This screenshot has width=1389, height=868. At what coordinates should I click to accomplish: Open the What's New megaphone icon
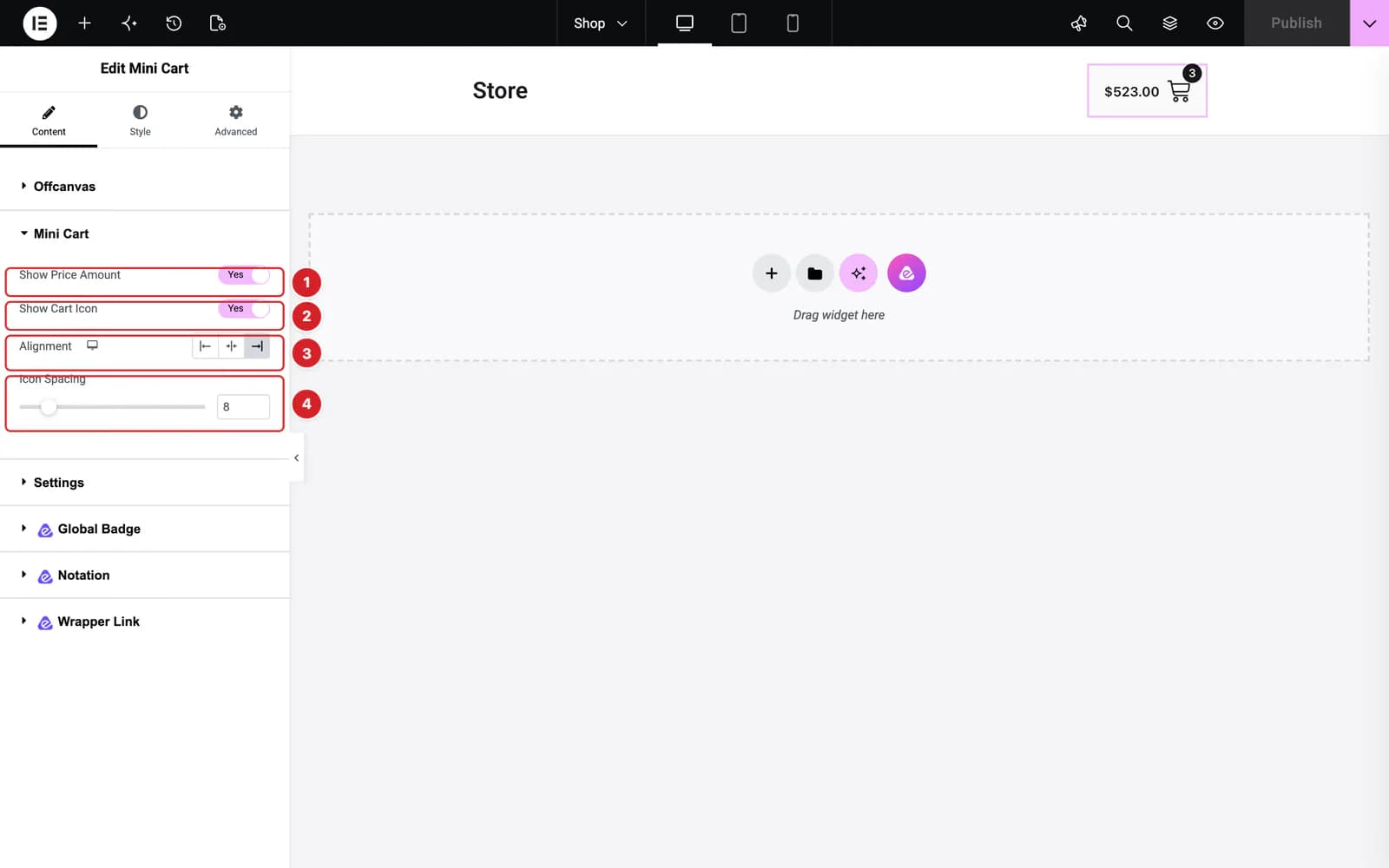[x=1079, y=23]
